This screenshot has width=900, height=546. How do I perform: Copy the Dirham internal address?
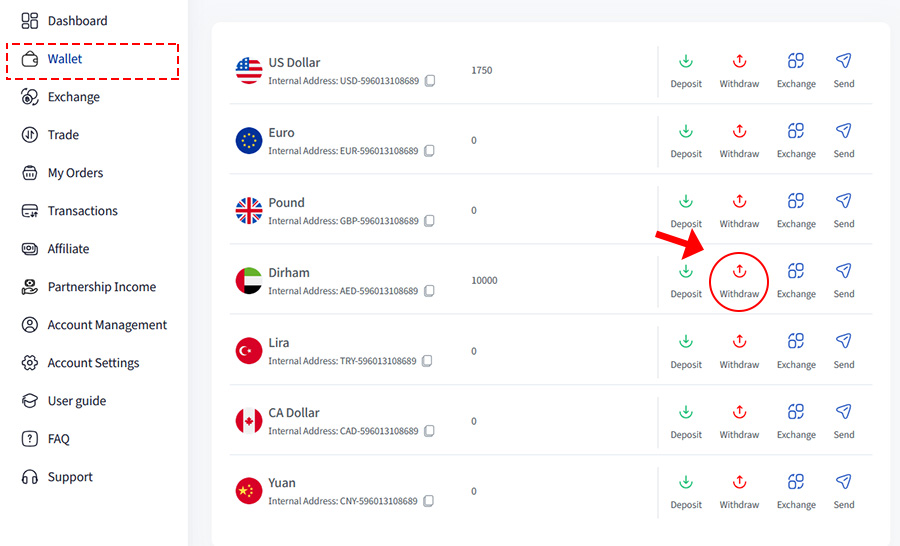click(x=429, y=291)
